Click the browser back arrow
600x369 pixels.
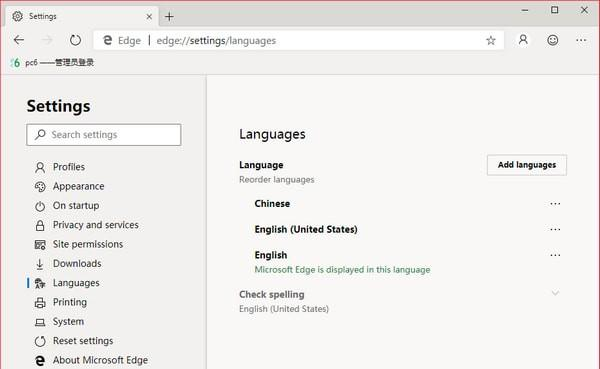click(x=19, y=40)
